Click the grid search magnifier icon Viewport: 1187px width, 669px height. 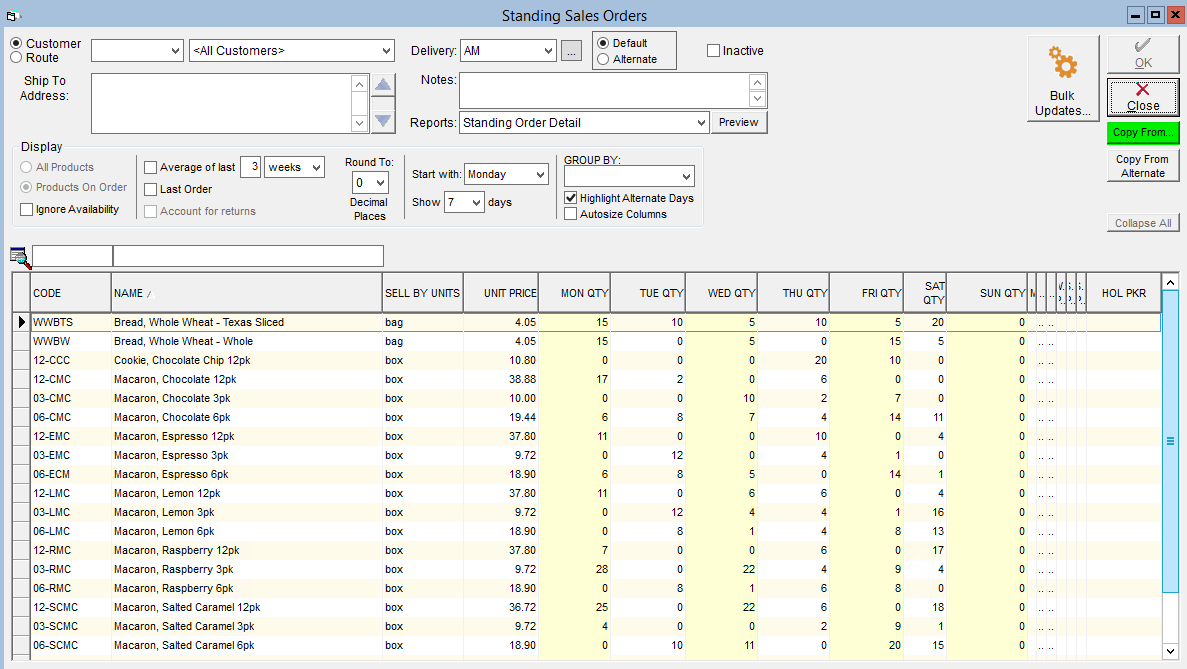tap(20, 257)
